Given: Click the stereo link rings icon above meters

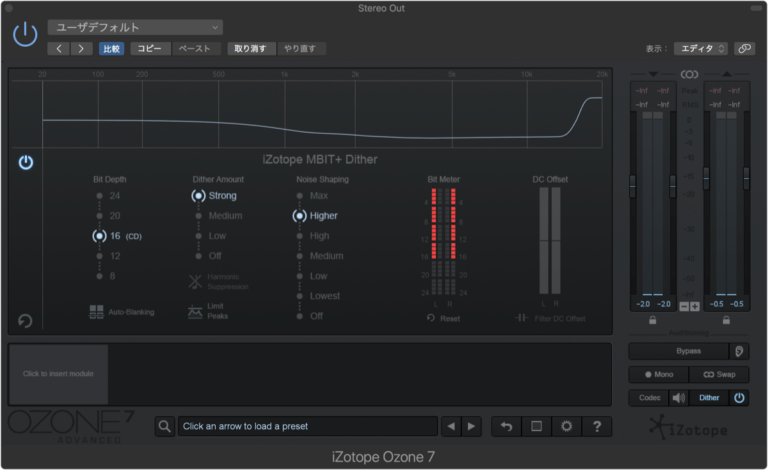Looking at the screenshot, I should 689,74.
